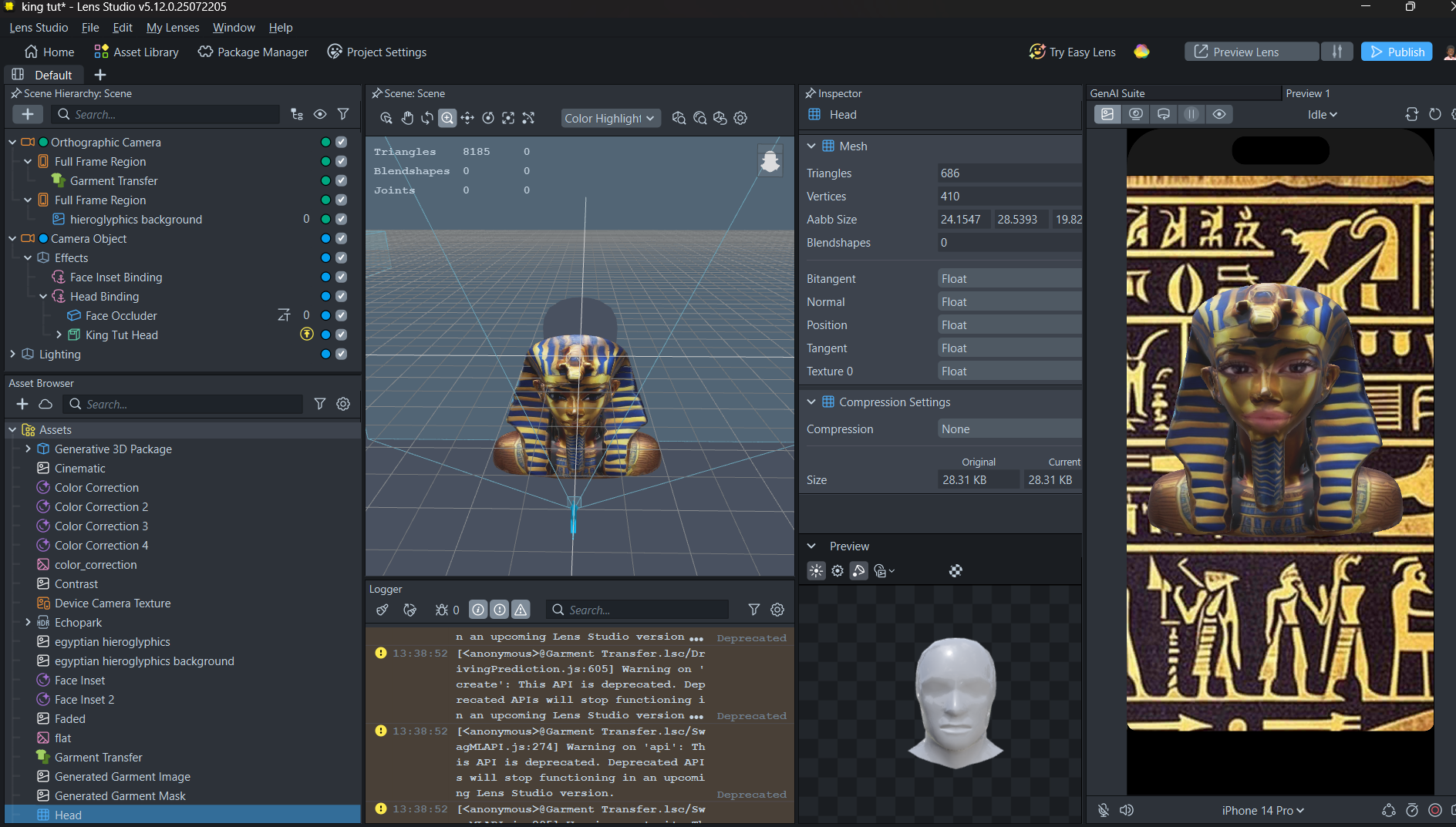Expand the King Tut Head tree item
The height and width of the screenshot is (827, 1456).
coord(59,334)
